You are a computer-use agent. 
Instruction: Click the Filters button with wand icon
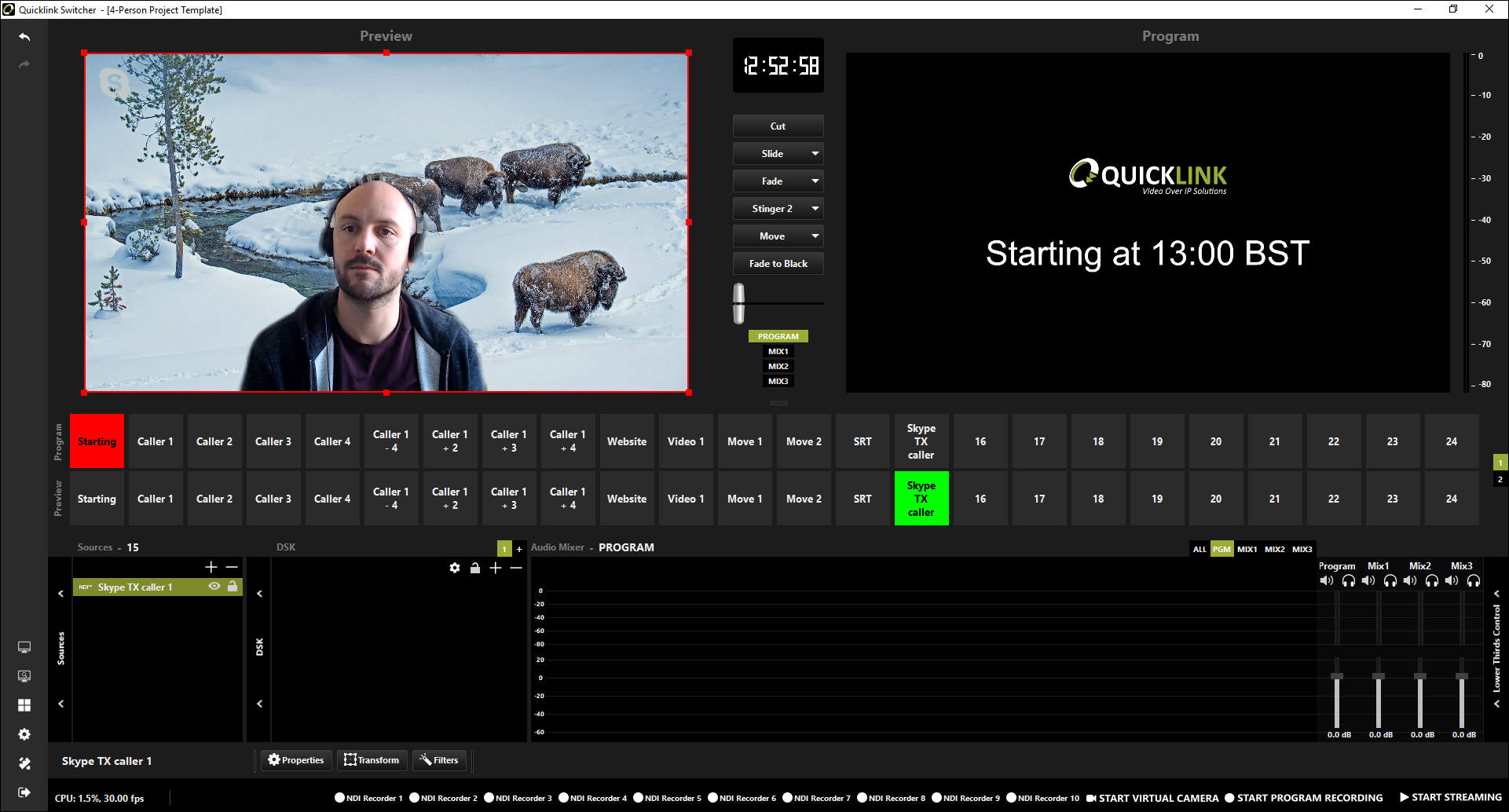(x=439, y=760)
